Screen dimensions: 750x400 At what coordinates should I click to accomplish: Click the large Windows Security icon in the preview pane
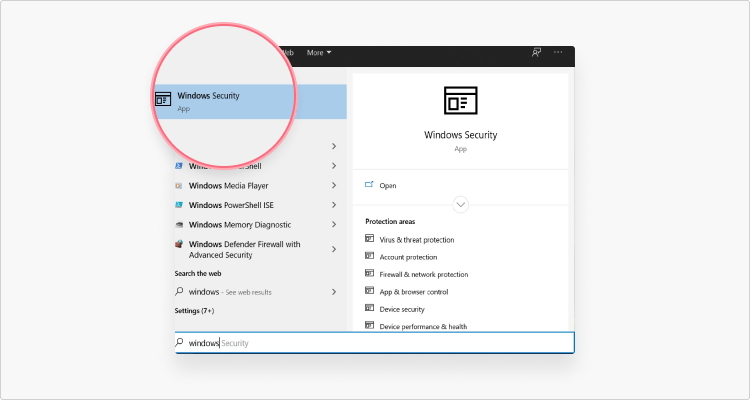tap(461, 100)
